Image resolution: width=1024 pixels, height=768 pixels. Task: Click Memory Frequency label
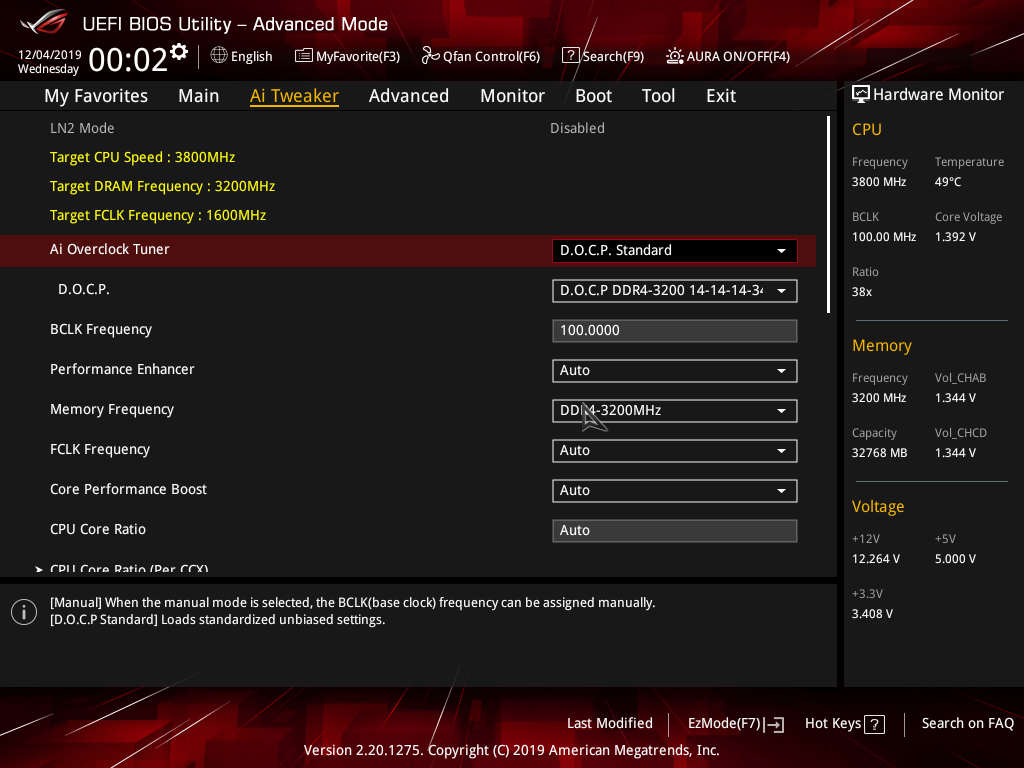[x=112, y=409]
